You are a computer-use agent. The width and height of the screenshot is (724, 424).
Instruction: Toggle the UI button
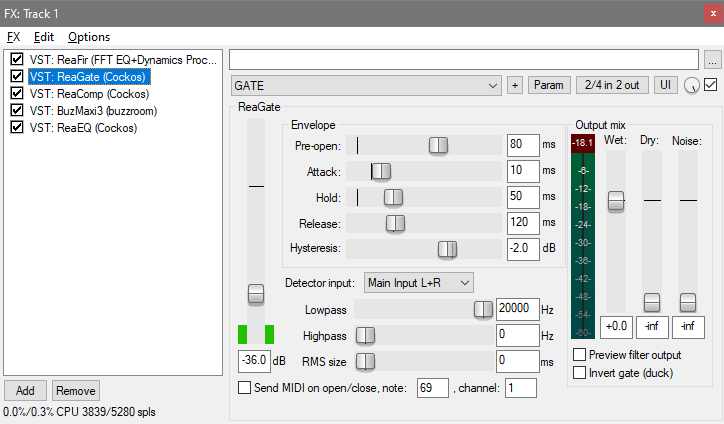665,86
